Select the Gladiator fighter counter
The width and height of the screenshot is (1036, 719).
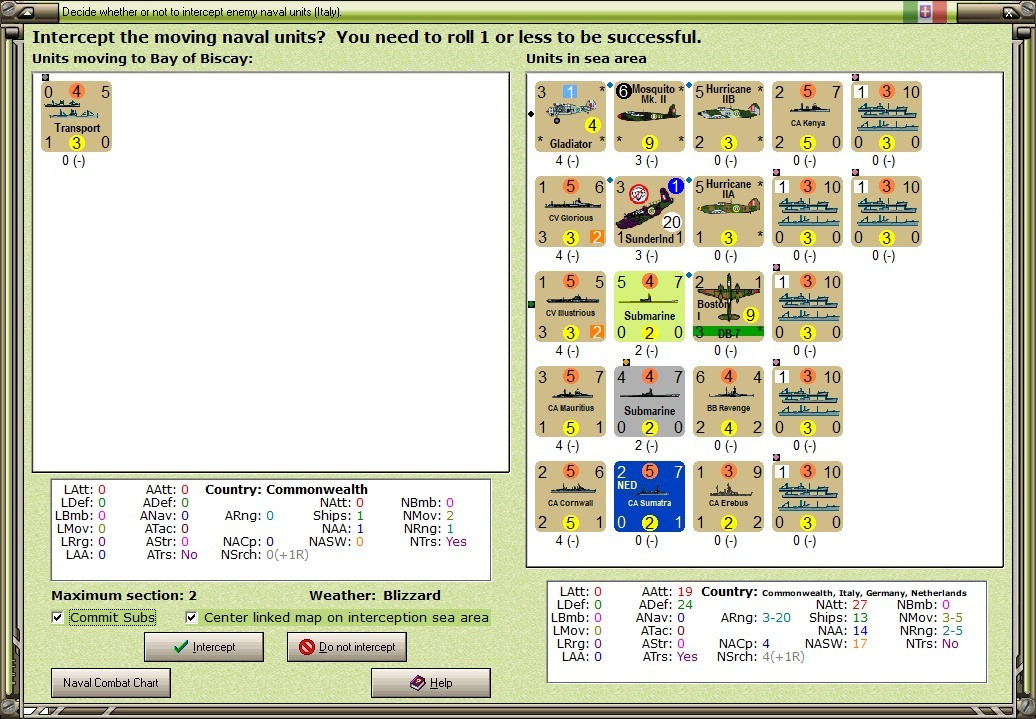570,116
